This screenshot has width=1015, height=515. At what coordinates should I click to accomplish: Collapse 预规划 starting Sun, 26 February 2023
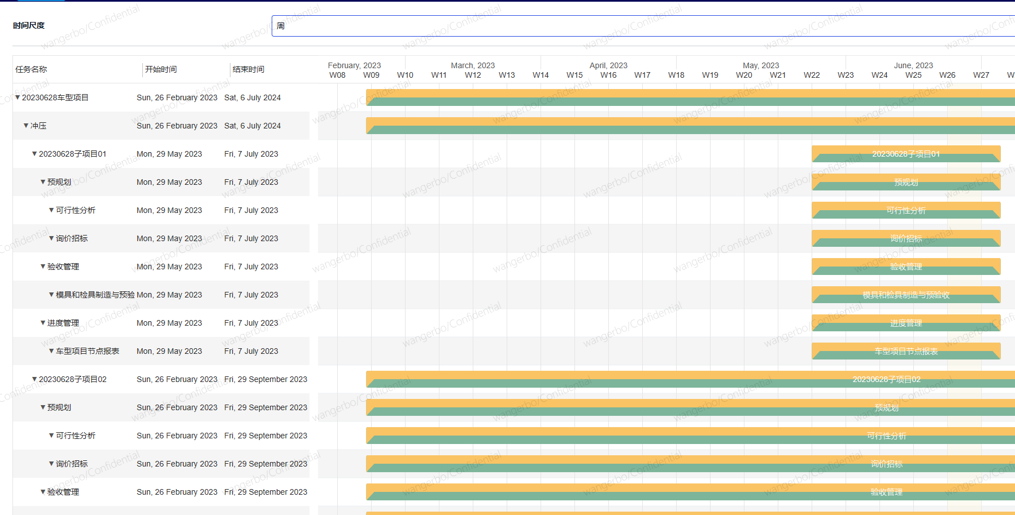click(43, 407)
